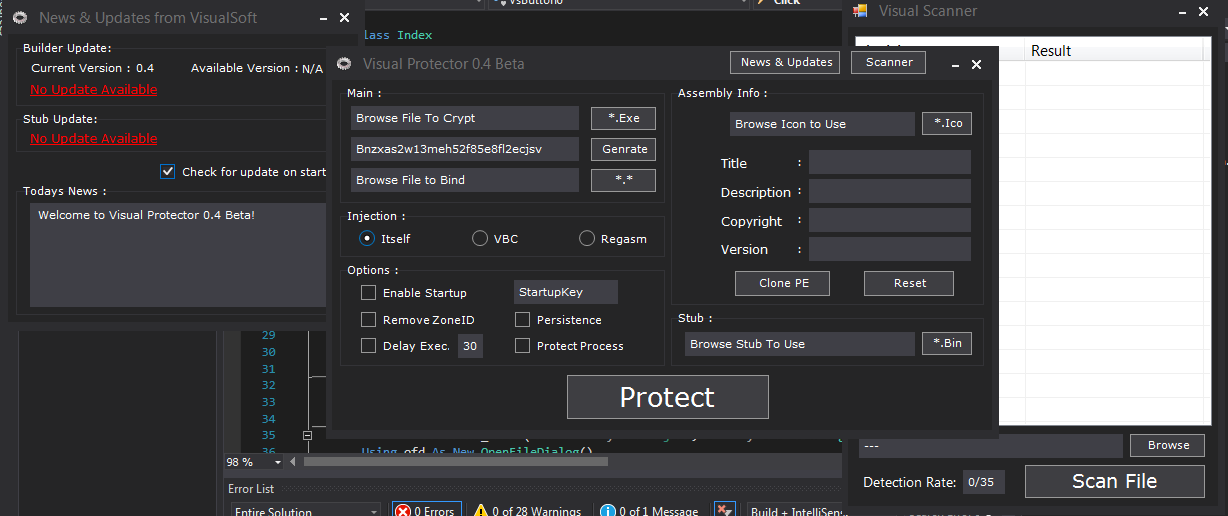Click the Browse Icon to Use field

coord(822,124)
